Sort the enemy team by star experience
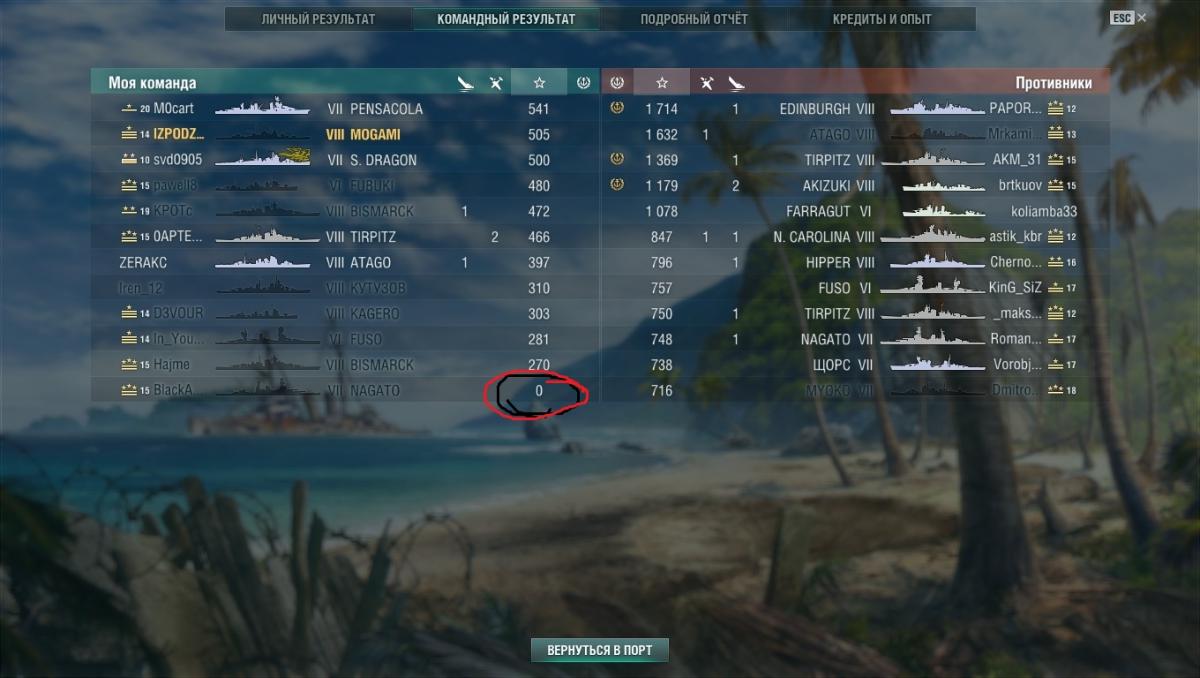The image size is (1200, 678). 661,83
